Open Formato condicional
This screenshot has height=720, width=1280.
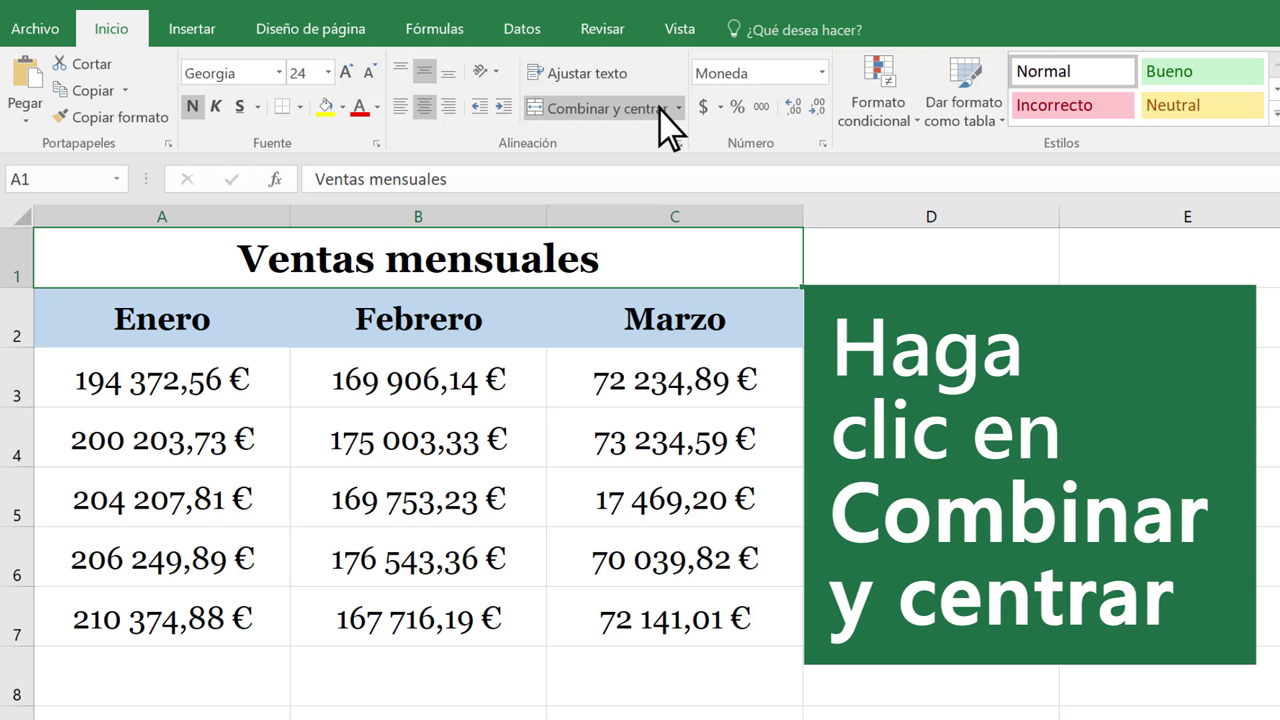[878, 92]
